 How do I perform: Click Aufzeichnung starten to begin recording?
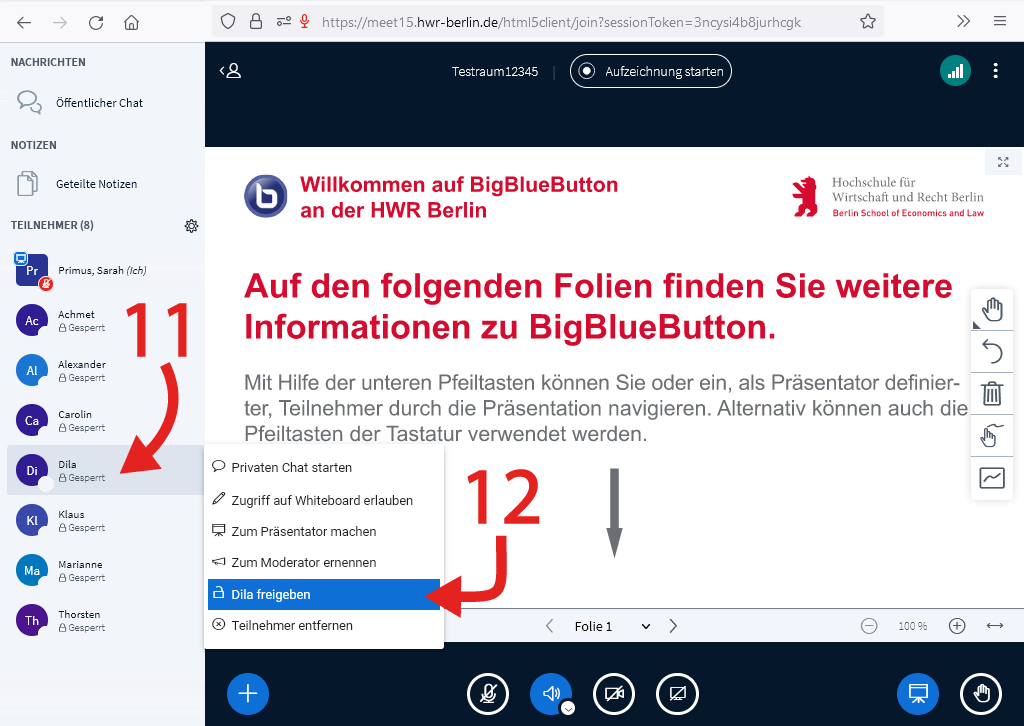point(650,70)
